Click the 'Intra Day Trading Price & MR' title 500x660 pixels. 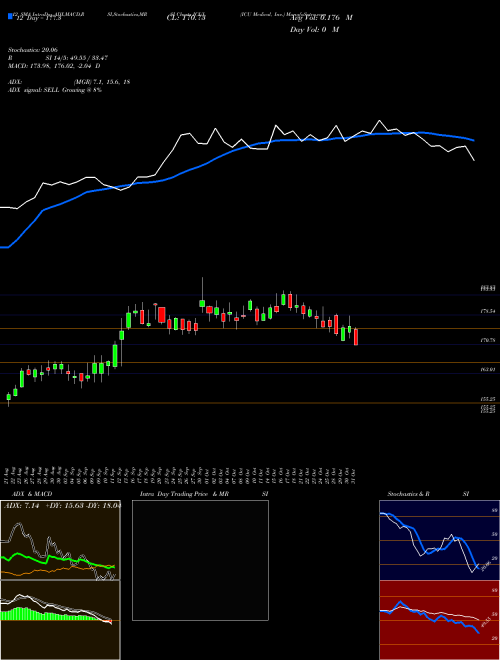(184, 494)
